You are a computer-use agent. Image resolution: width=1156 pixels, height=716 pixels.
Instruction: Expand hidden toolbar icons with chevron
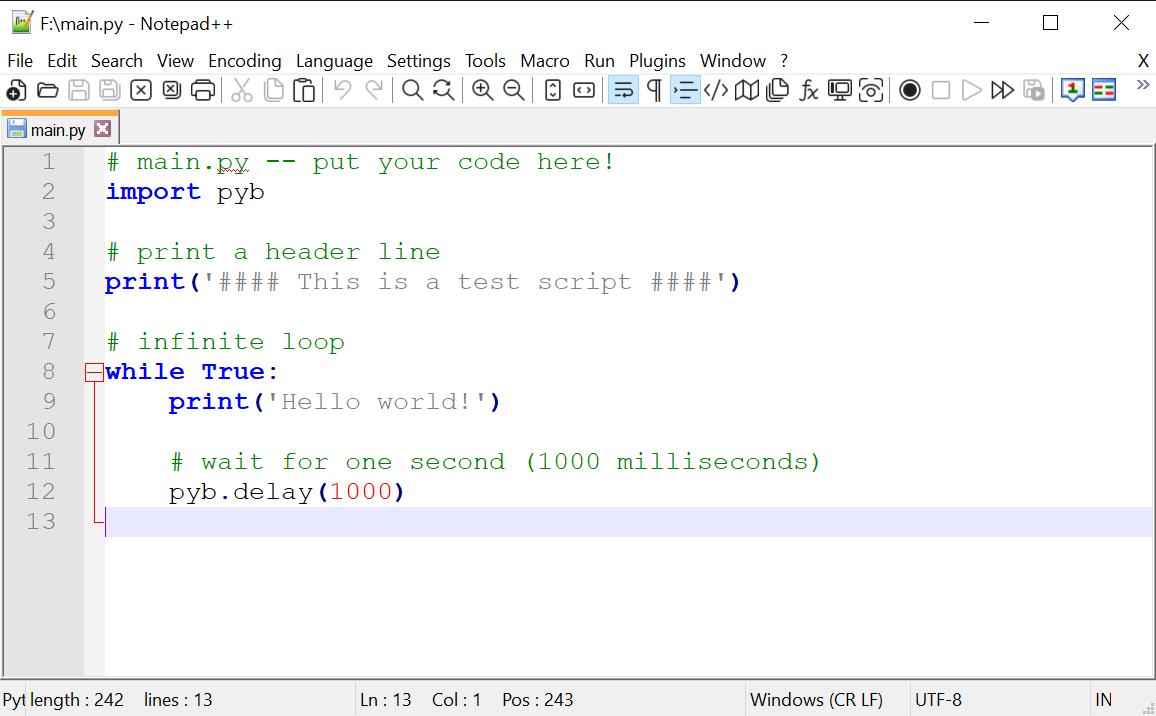[x=1143, y=86]
